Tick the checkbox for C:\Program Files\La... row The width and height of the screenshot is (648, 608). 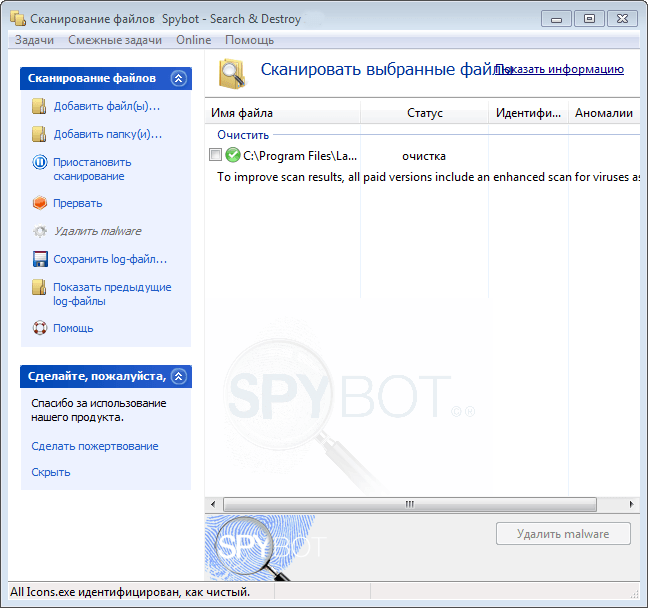(215, 155)
